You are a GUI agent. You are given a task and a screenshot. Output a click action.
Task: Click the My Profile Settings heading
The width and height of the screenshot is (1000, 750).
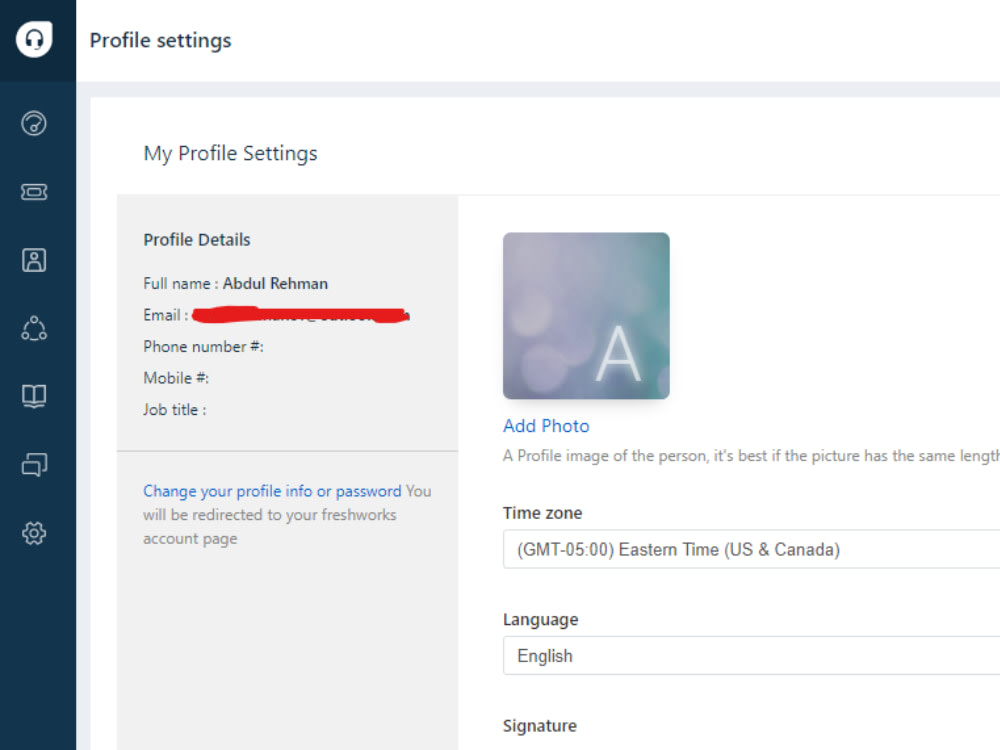click(230, 154)
